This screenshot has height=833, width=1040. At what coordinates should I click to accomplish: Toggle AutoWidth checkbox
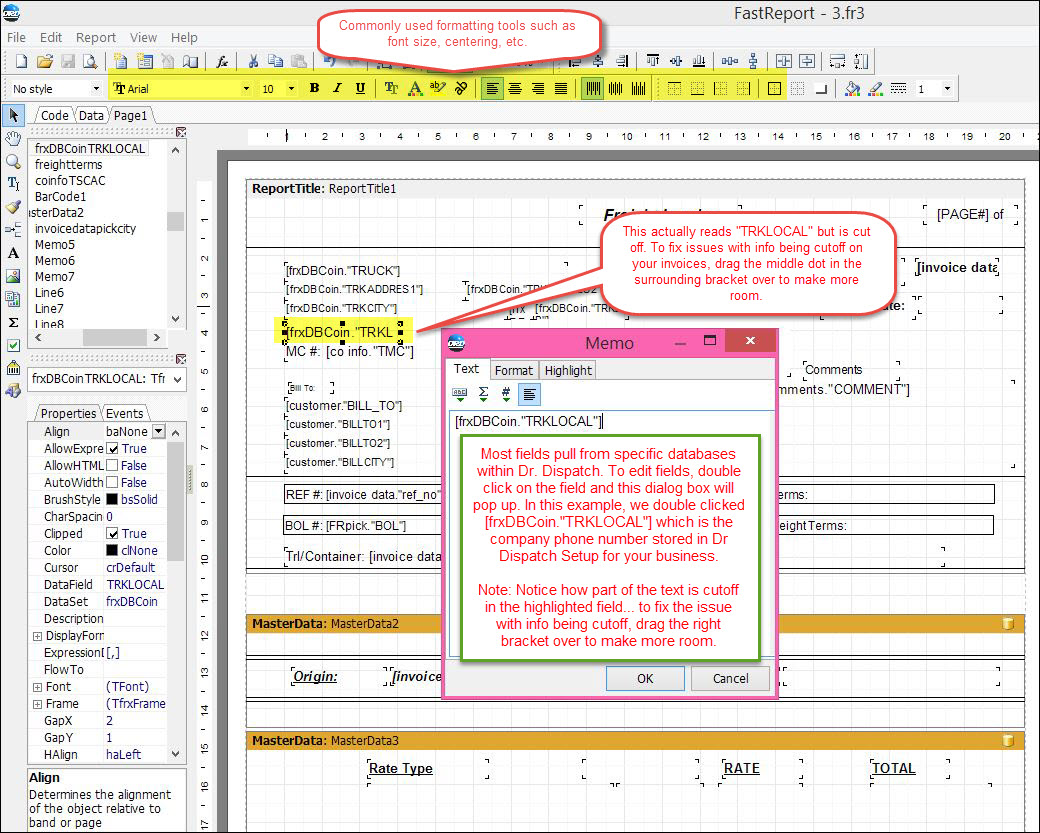click(x=113, y=483)
